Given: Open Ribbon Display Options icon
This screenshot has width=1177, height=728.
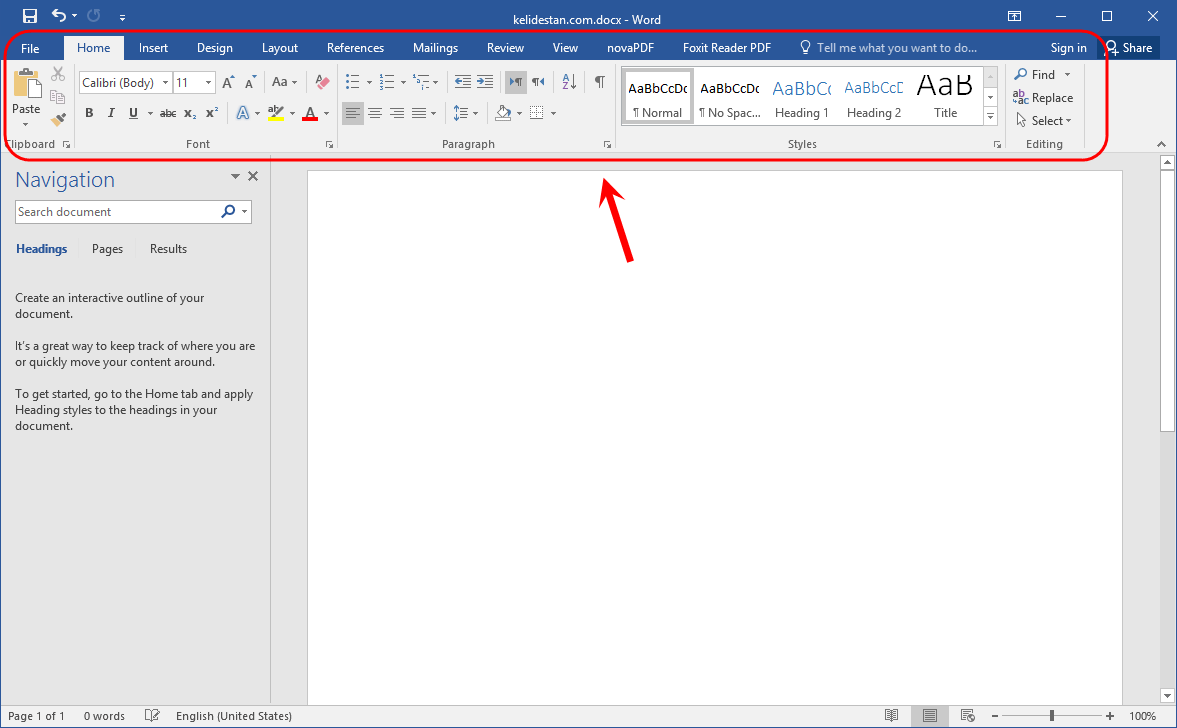Looking at the screenshot, I should click(x=1014, y=16).
